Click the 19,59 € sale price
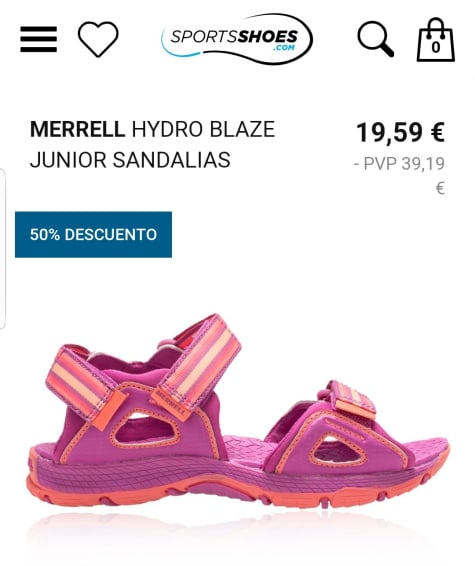The height and width of the screenshot is (566, 475). tap(400, 132)
